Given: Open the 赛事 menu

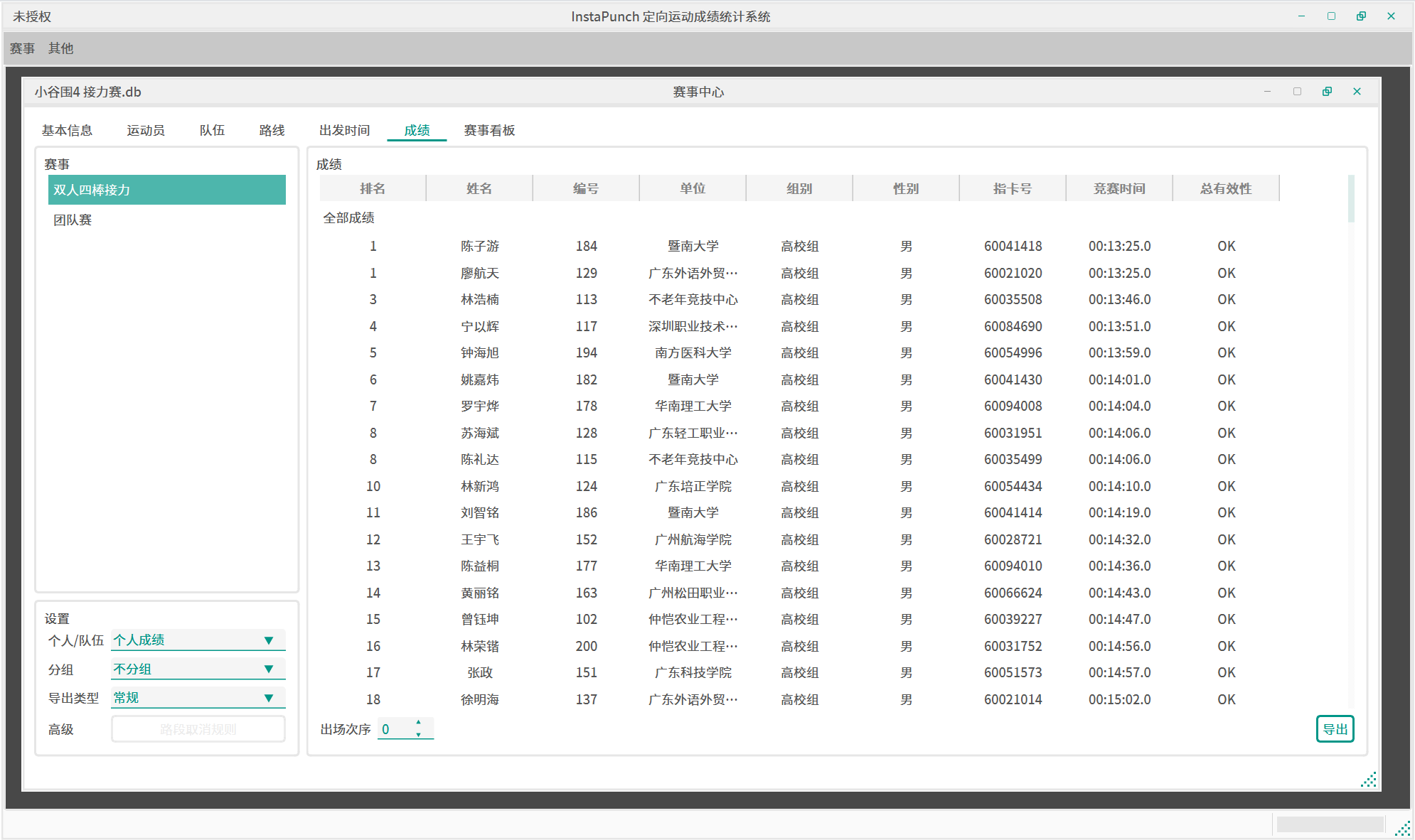Looking at the screenshot, I should point(22,48).
